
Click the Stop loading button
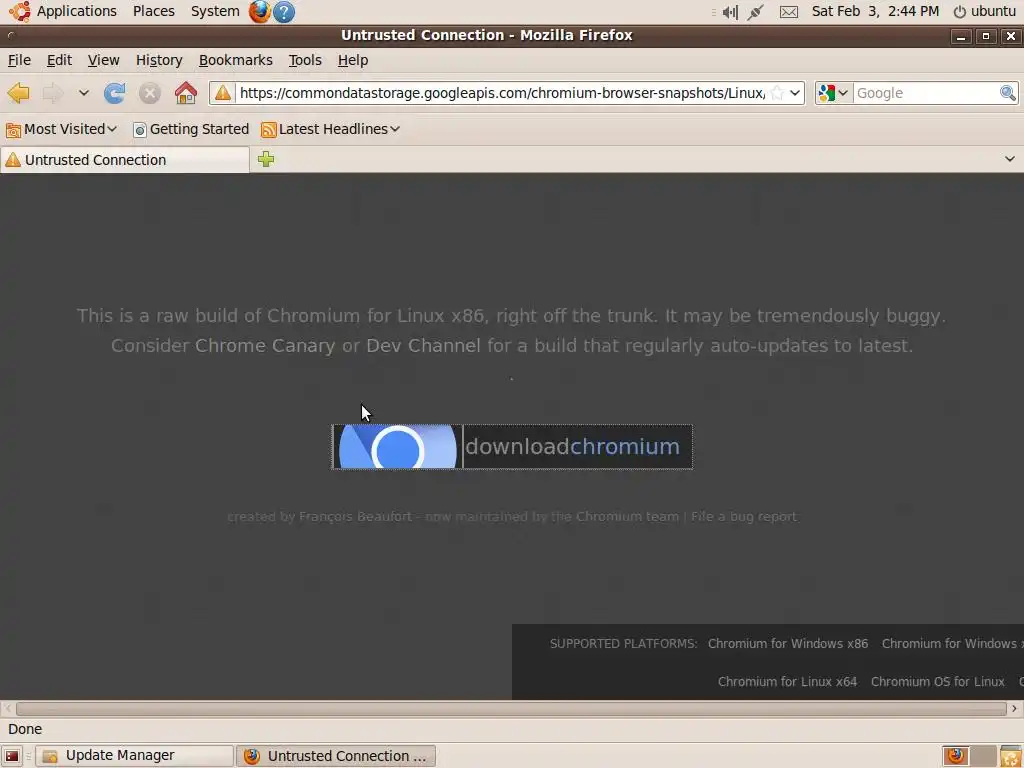click(150, 93)
